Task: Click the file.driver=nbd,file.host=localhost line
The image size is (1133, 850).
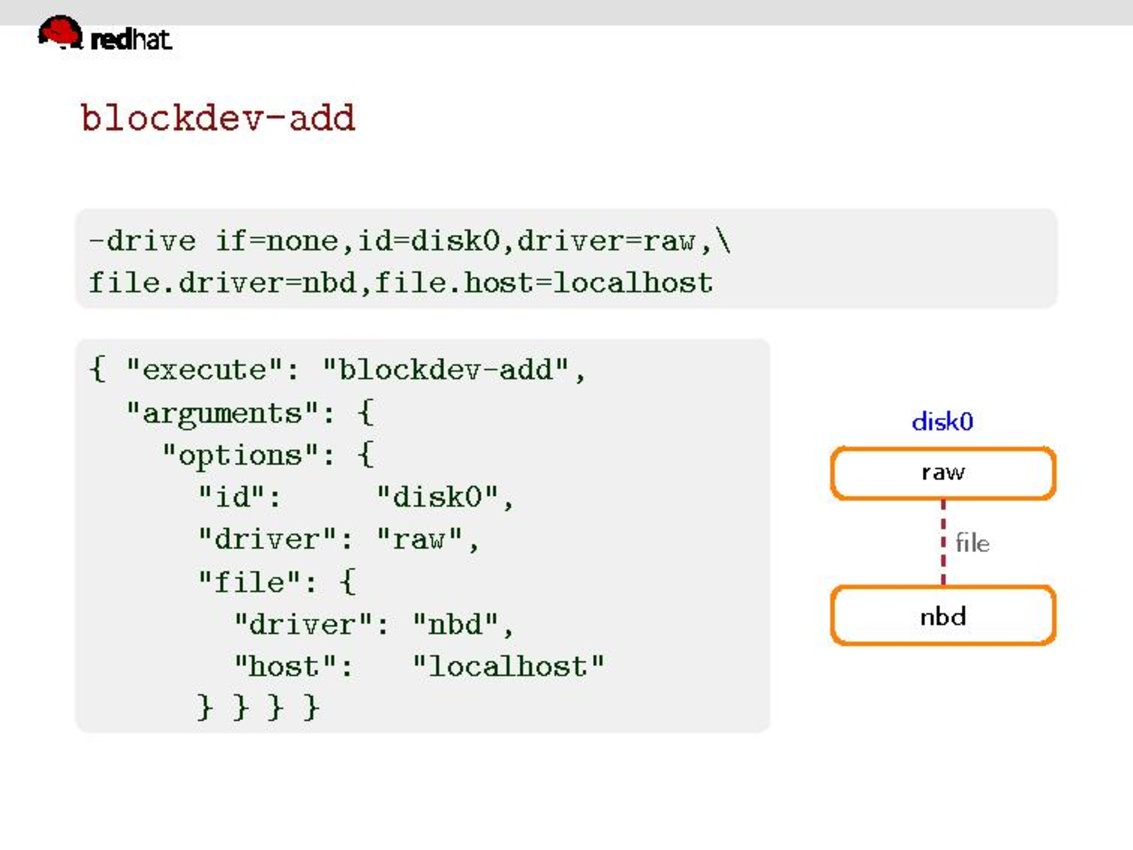Action: (400, 283)
